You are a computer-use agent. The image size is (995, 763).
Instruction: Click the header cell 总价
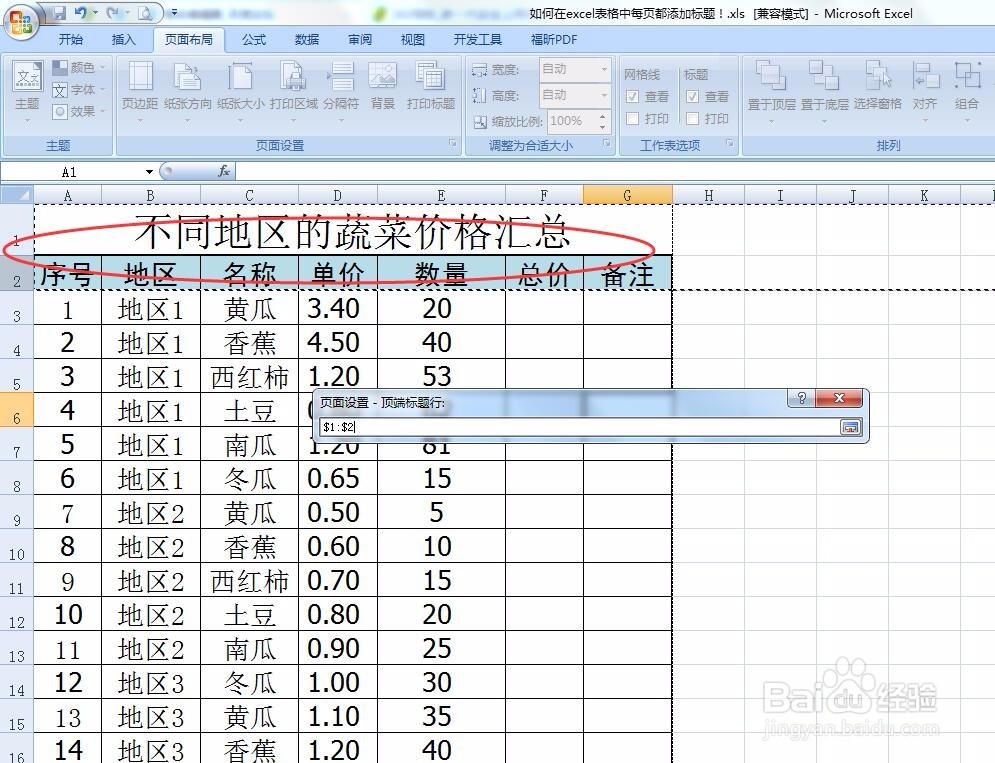(544, 274)
